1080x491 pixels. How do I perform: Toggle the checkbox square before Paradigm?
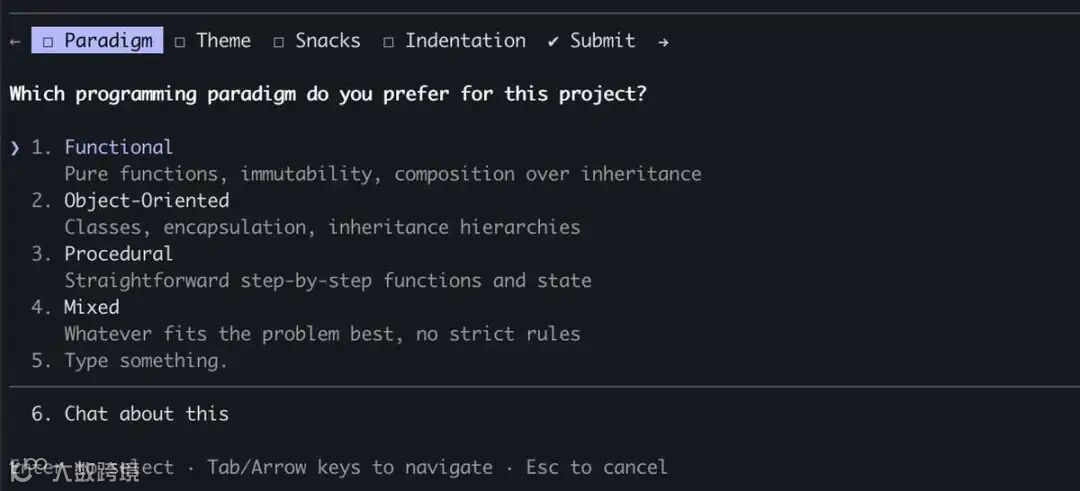[48, 41]
